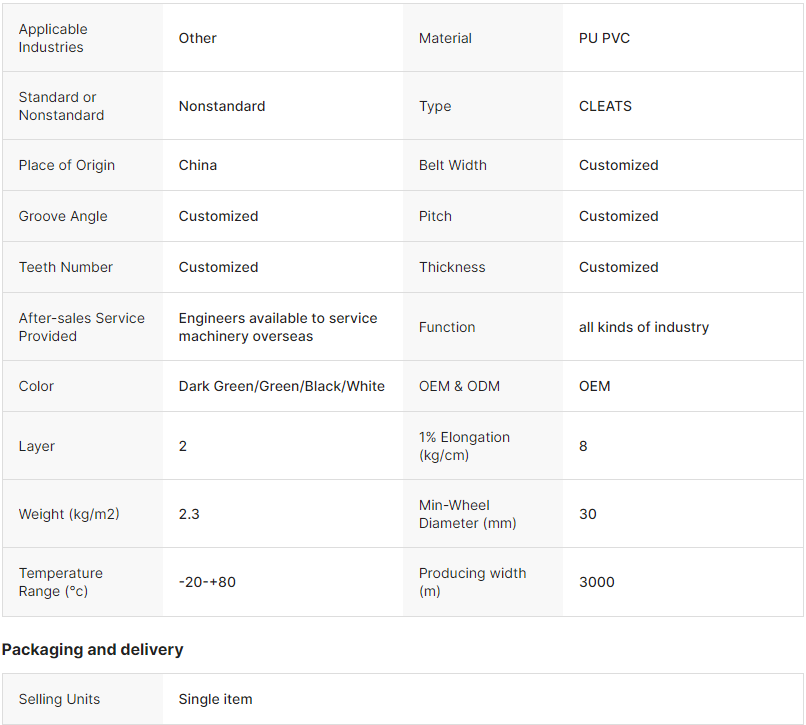The width and height of the screenshot is (806, 725).
Task: Click the 'Teeth Number' label
Action: pyautogui.click(x=66, y=267)
